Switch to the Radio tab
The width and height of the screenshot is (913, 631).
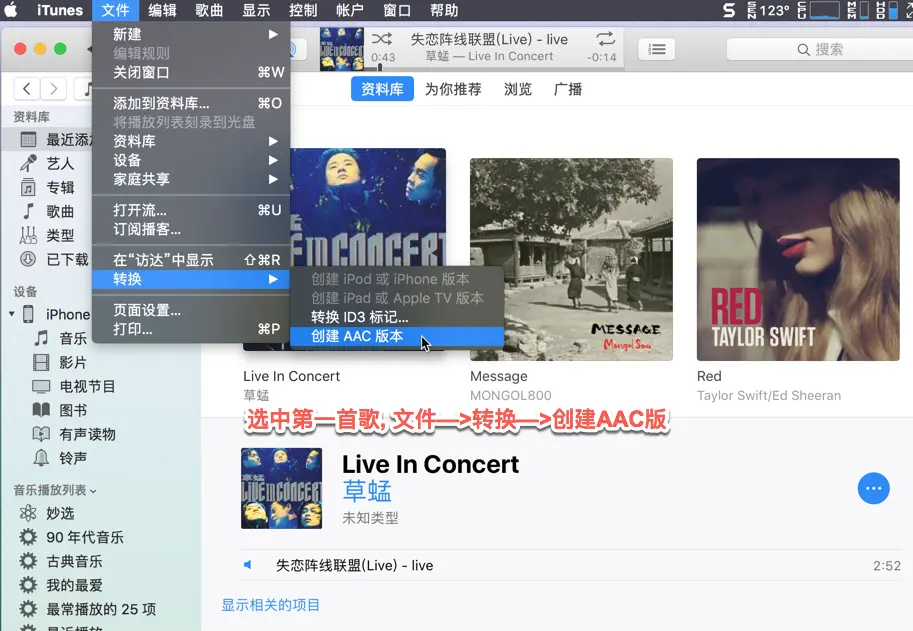tap(568, 89)
